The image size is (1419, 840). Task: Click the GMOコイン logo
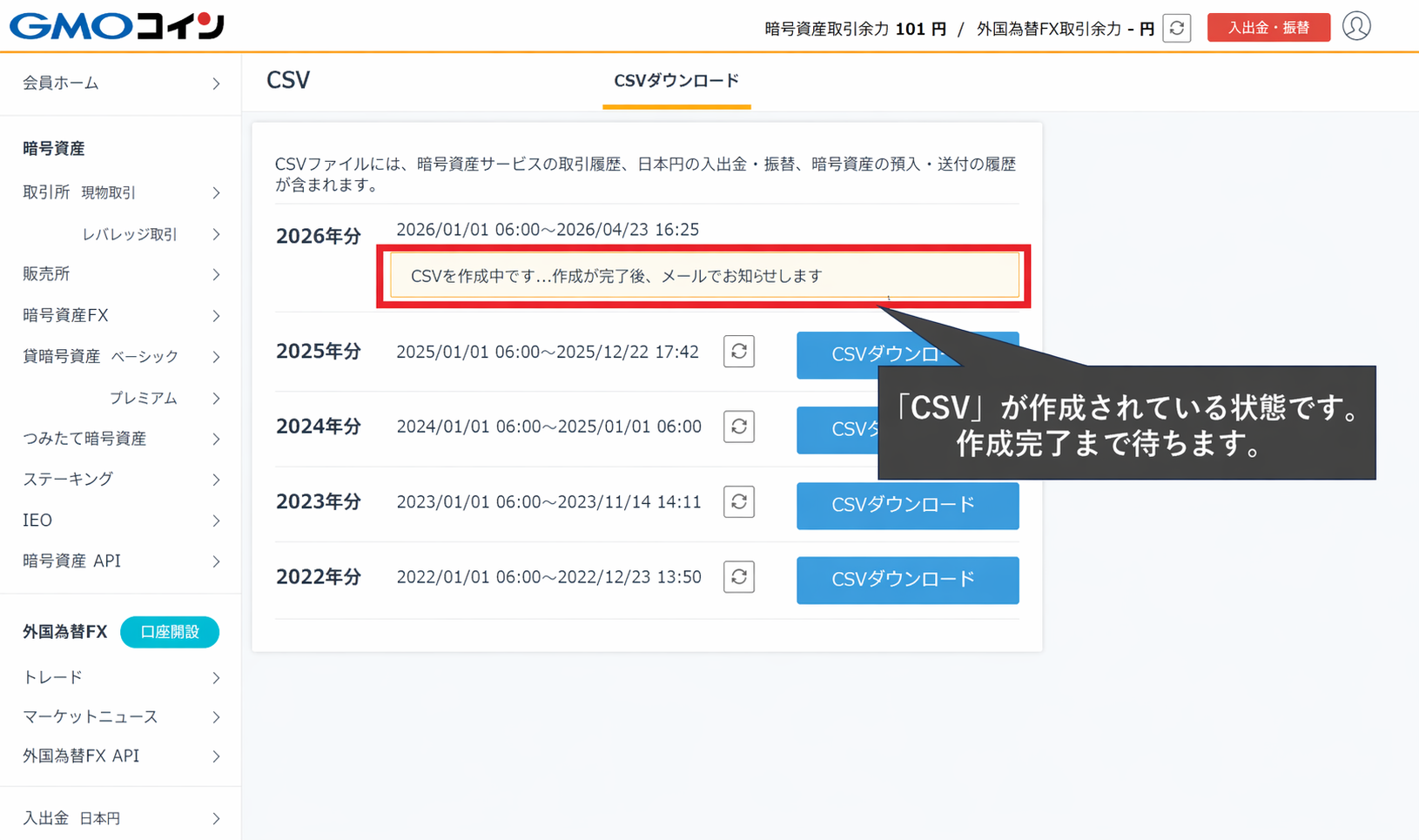pyautogui.click(x=117, y=26)
